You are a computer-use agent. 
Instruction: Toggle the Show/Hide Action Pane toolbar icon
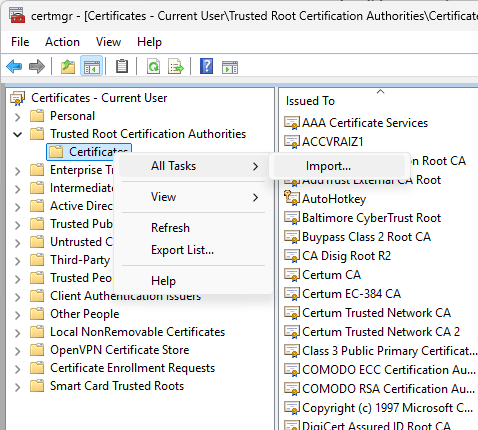230,67
